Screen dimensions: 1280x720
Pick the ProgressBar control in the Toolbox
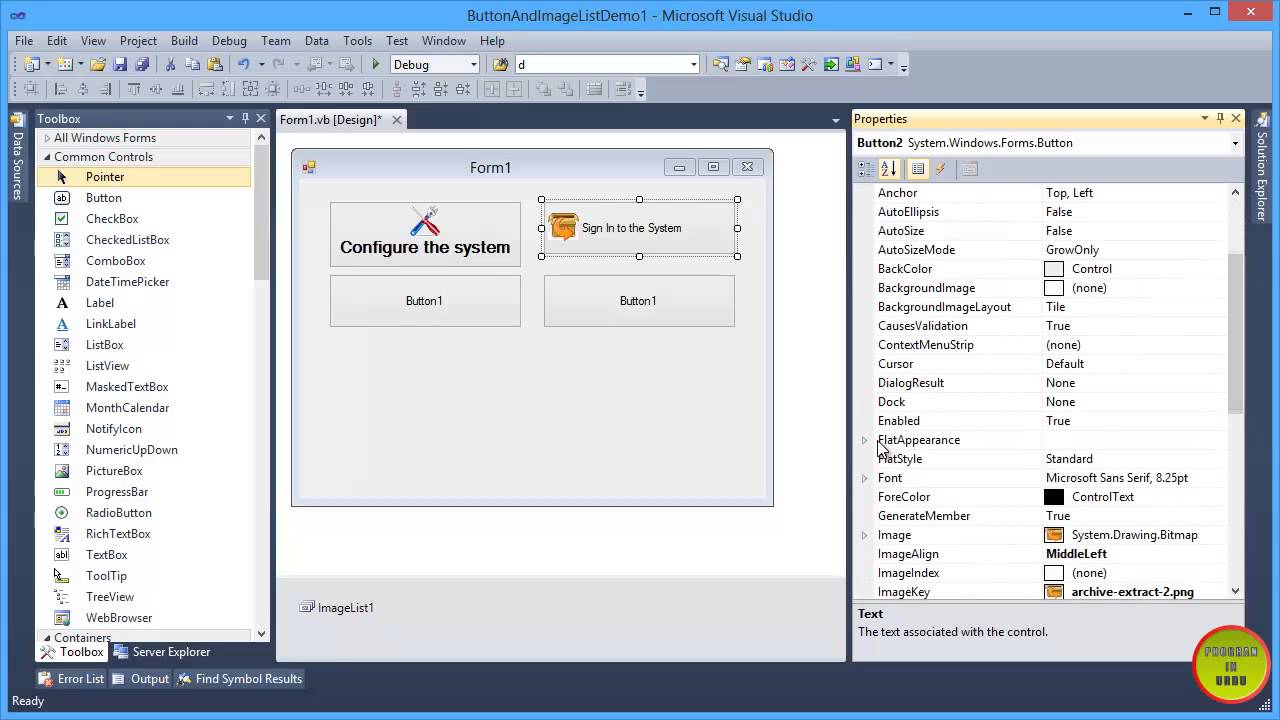[x=117, y=491]
